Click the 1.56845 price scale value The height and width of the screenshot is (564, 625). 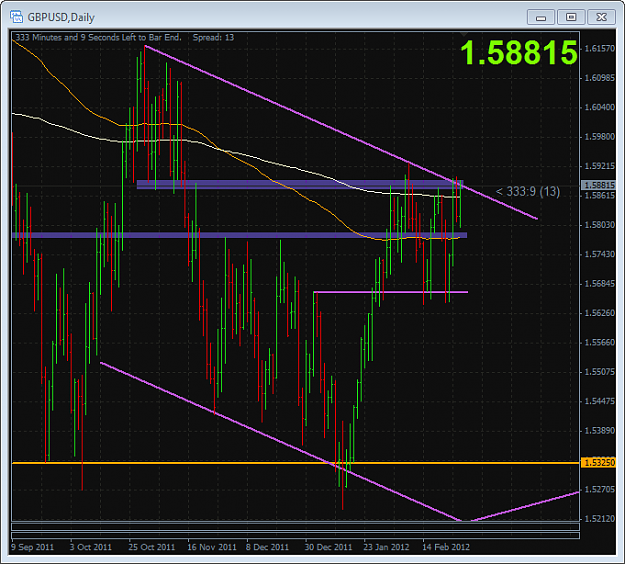599,284
